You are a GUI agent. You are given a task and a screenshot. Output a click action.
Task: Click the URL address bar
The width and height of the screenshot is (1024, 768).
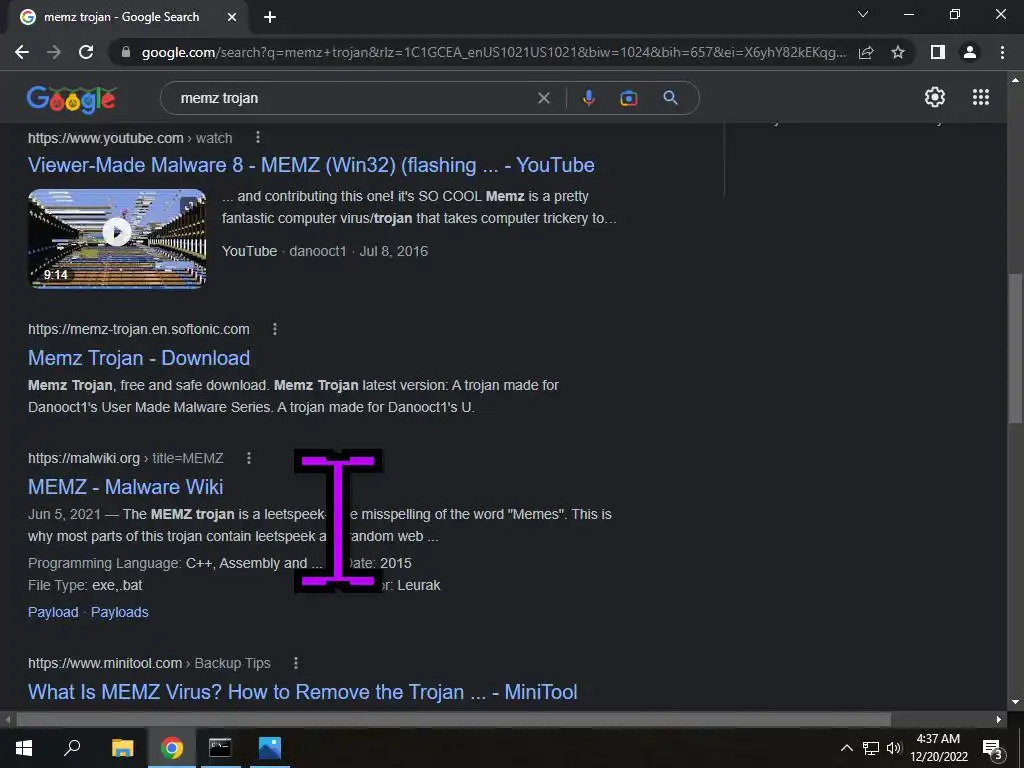click(493, 52)
